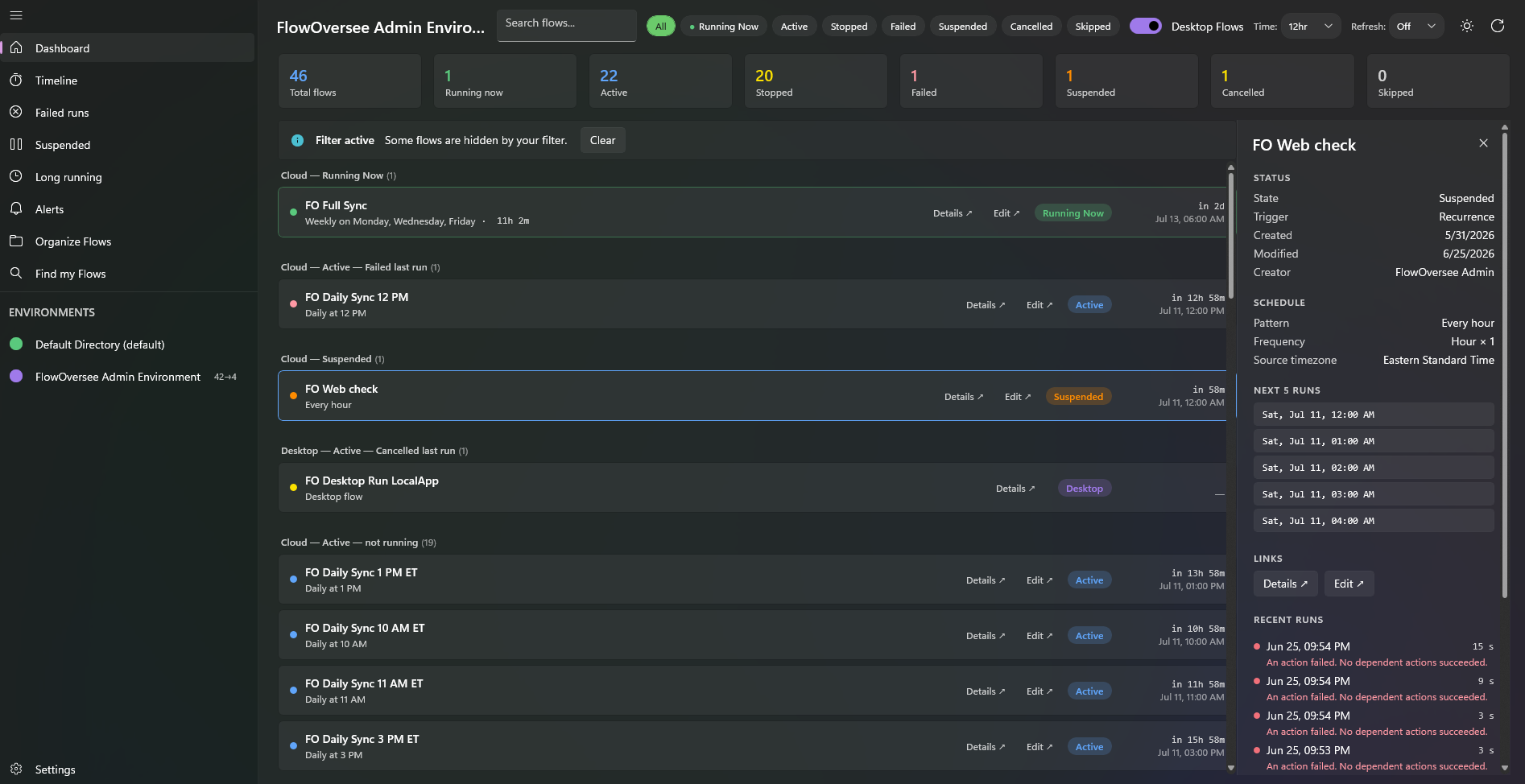Switch theme with the sun icon
1525x784 pixels.
pyautogui.click(x=1467, y=26)
